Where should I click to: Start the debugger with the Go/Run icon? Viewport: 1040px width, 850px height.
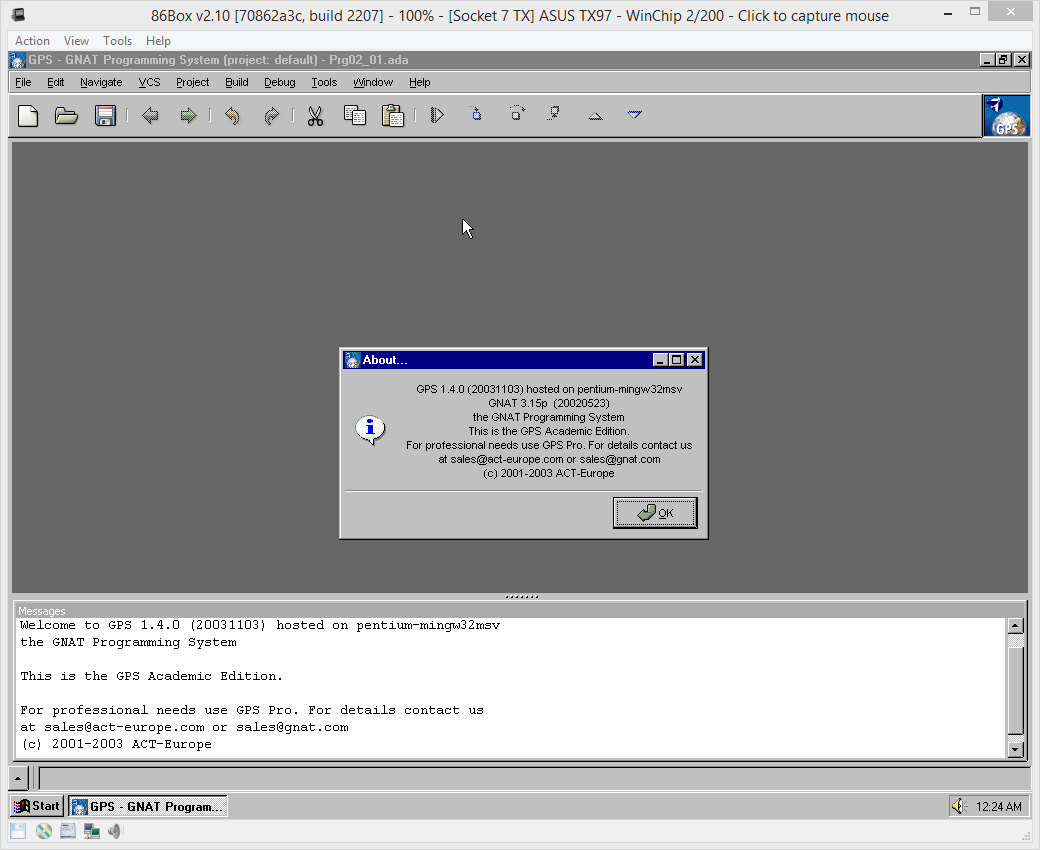coord(437,115)
